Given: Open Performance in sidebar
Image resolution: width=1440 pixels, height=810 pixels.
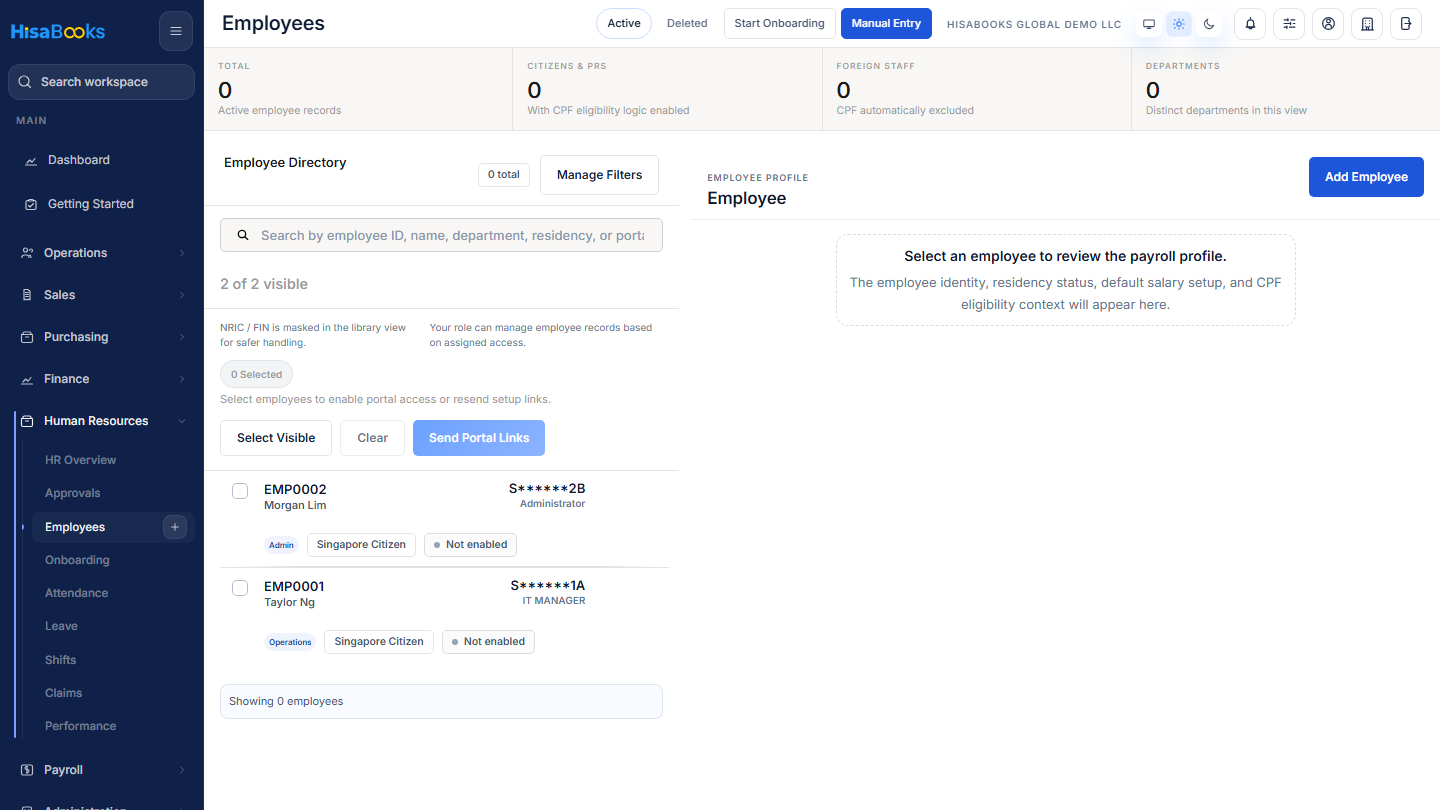Looking at the screenshot, I should [x=80, y=726].
